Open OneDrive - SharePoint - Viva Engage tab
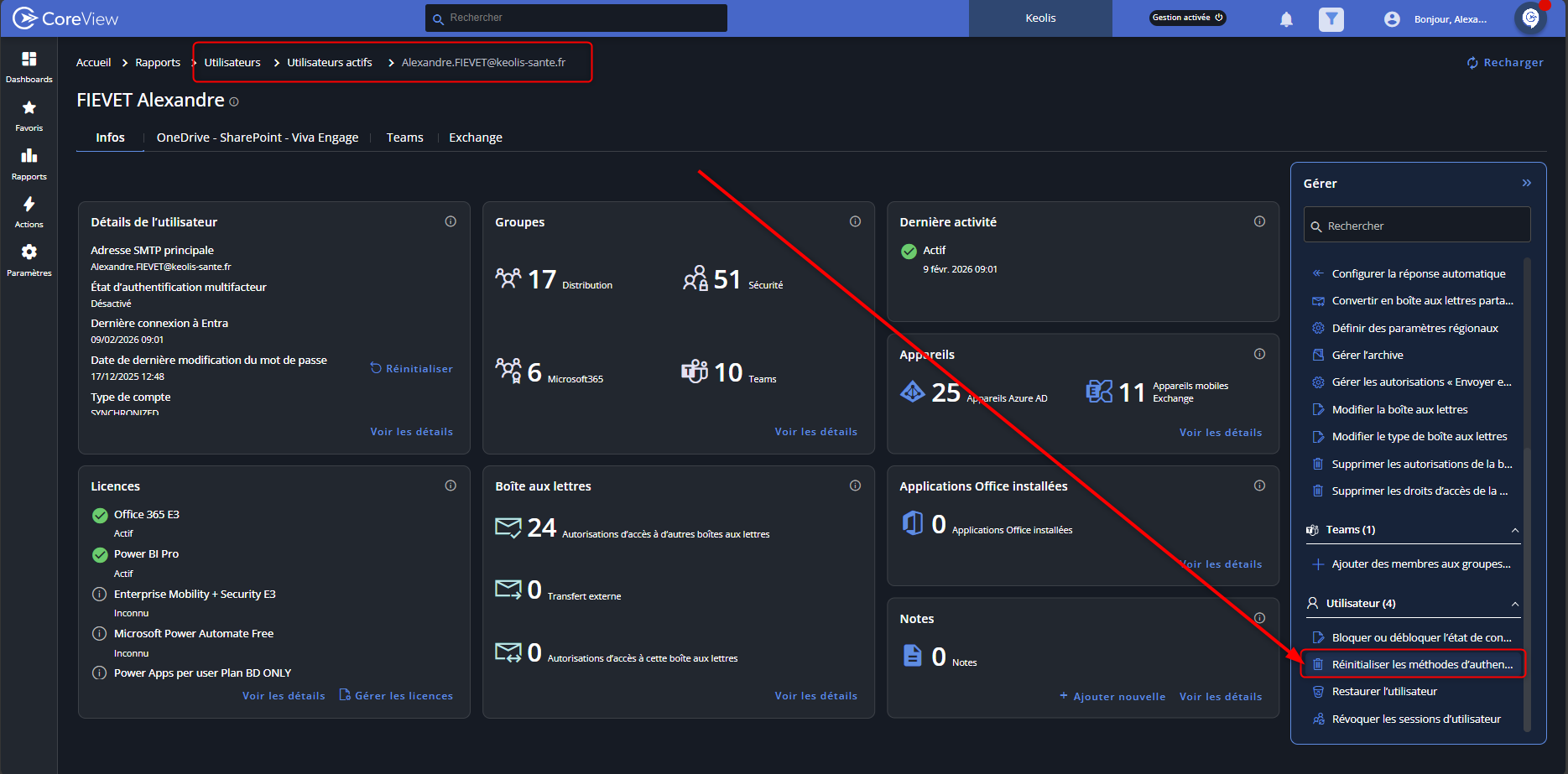This screenshot has height=774, width=1568. click(258, 138)
